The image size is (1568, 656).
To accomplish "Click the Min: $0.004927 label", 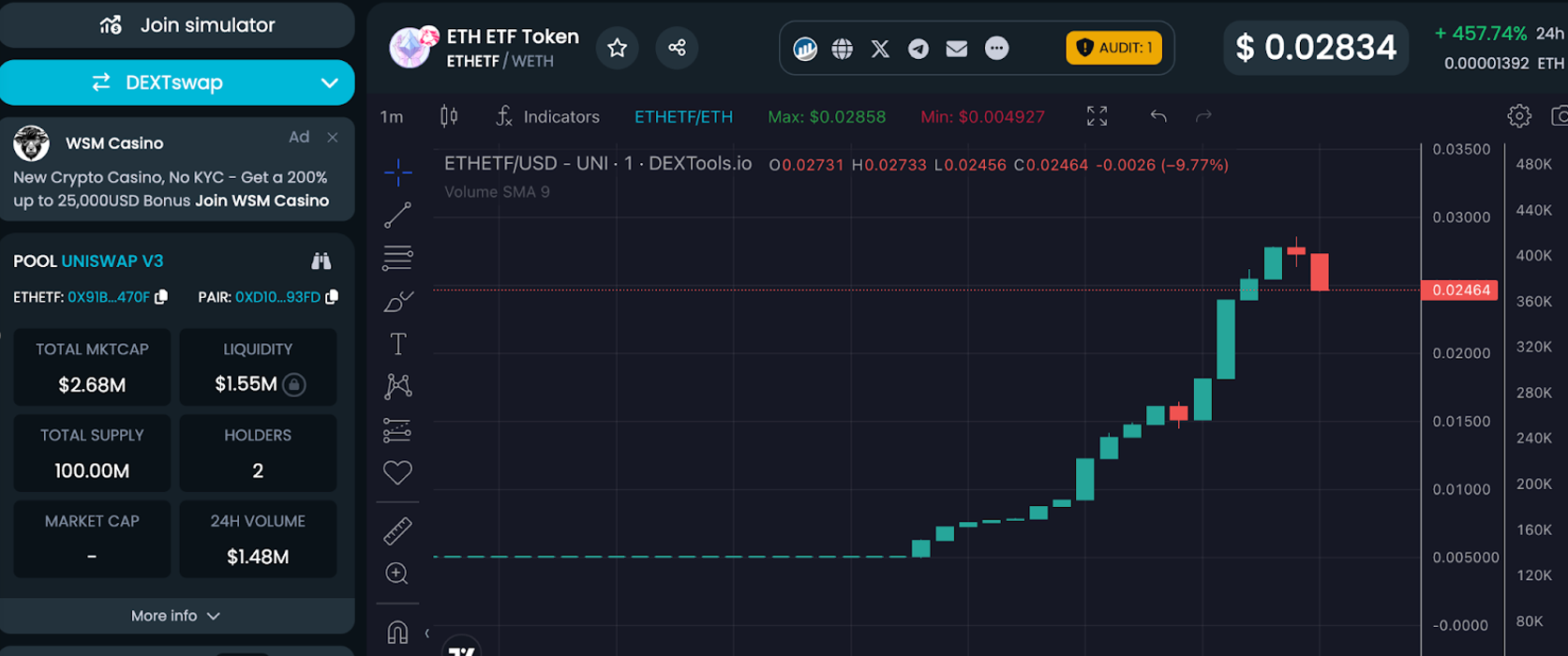I will (x=982, y=117).
